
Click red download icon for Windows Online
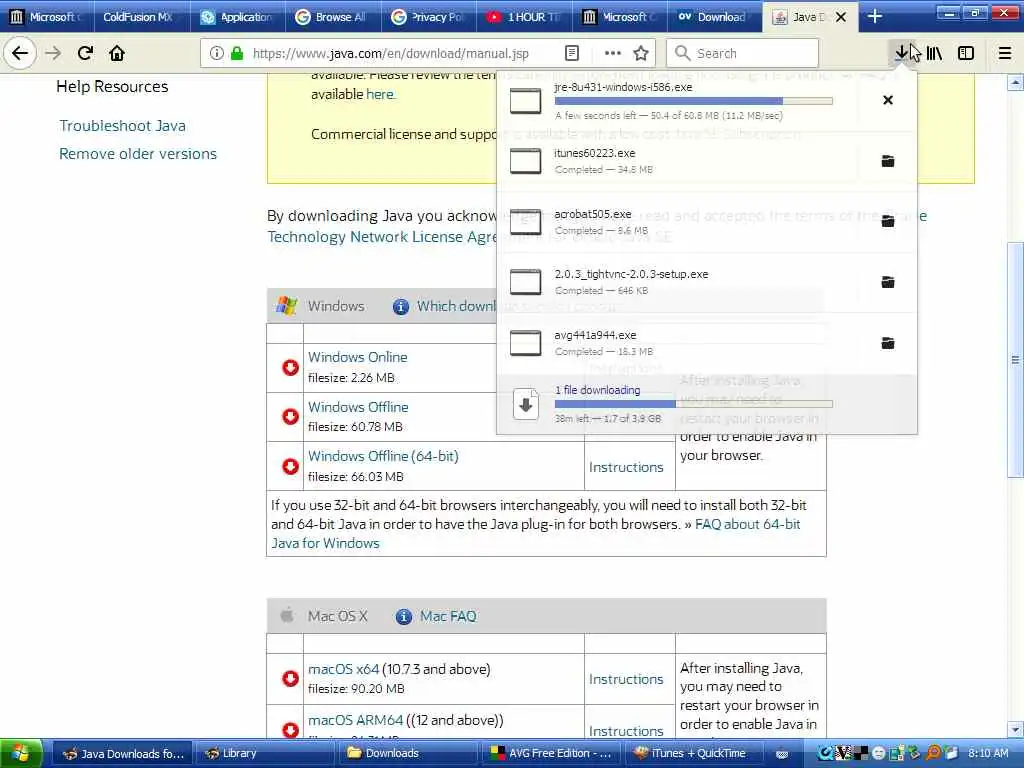[x=290, y=368]
